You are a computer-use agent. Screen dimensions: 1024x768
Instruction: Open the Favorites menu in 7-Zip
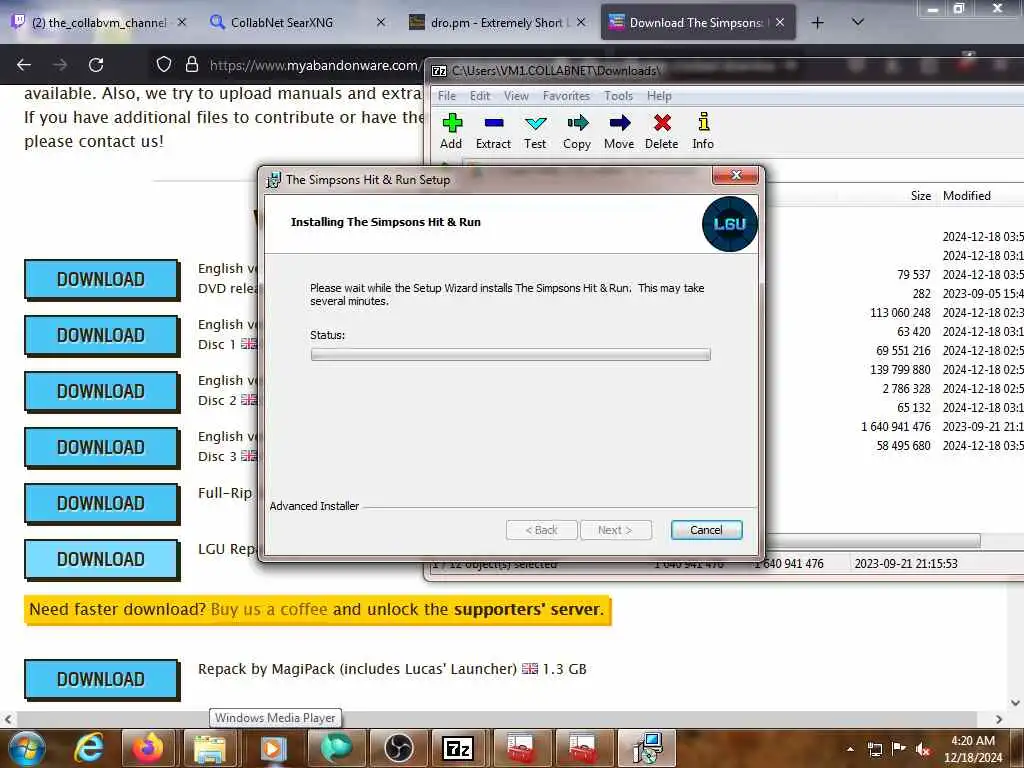(566, 96)
